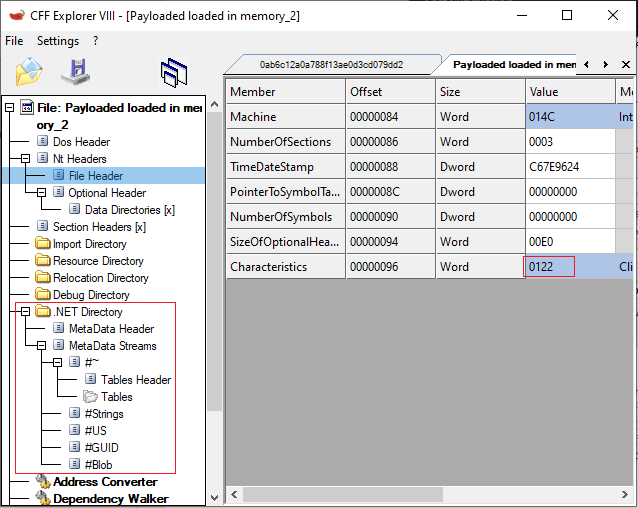Click the Save disk toolbar icon
Screen dimensions: 638x508
pyautogui.click(x=76, y=72)
